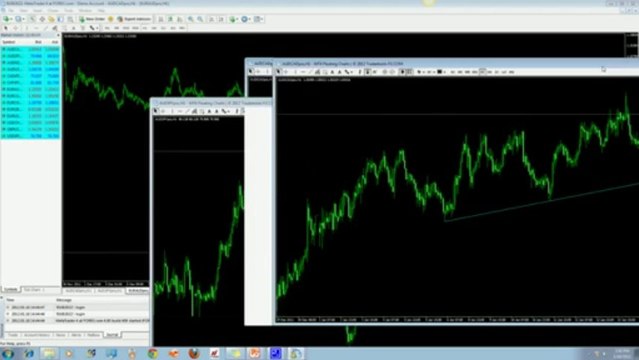Screen dimensions: 639x360
Task: Open MetaEditor with the yellow icon
Action: [x=110, y=19]
